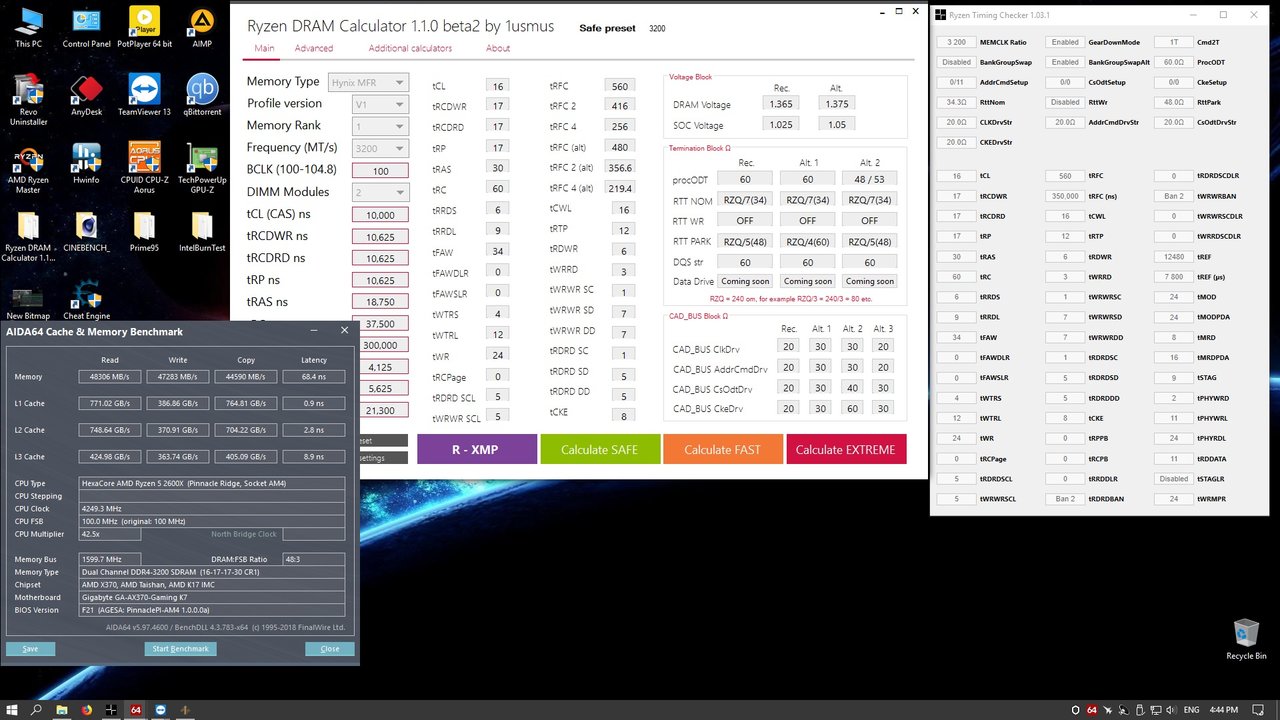Open the Control Panel desktop shortcut
This screenshot has width=1280, height=720.
pyautogui.click(x=87, y=28)
